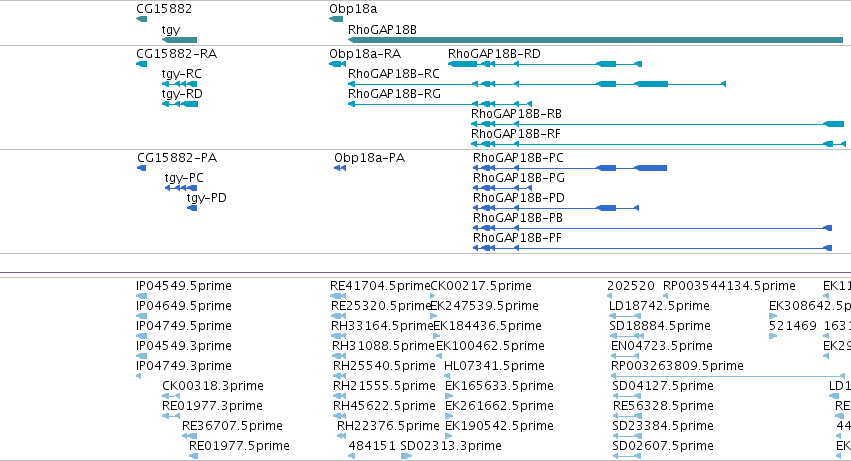The height and width of the screenshot is (461, 851).
Task: Open the RhoGAP18B gene label
Action: 382,29
